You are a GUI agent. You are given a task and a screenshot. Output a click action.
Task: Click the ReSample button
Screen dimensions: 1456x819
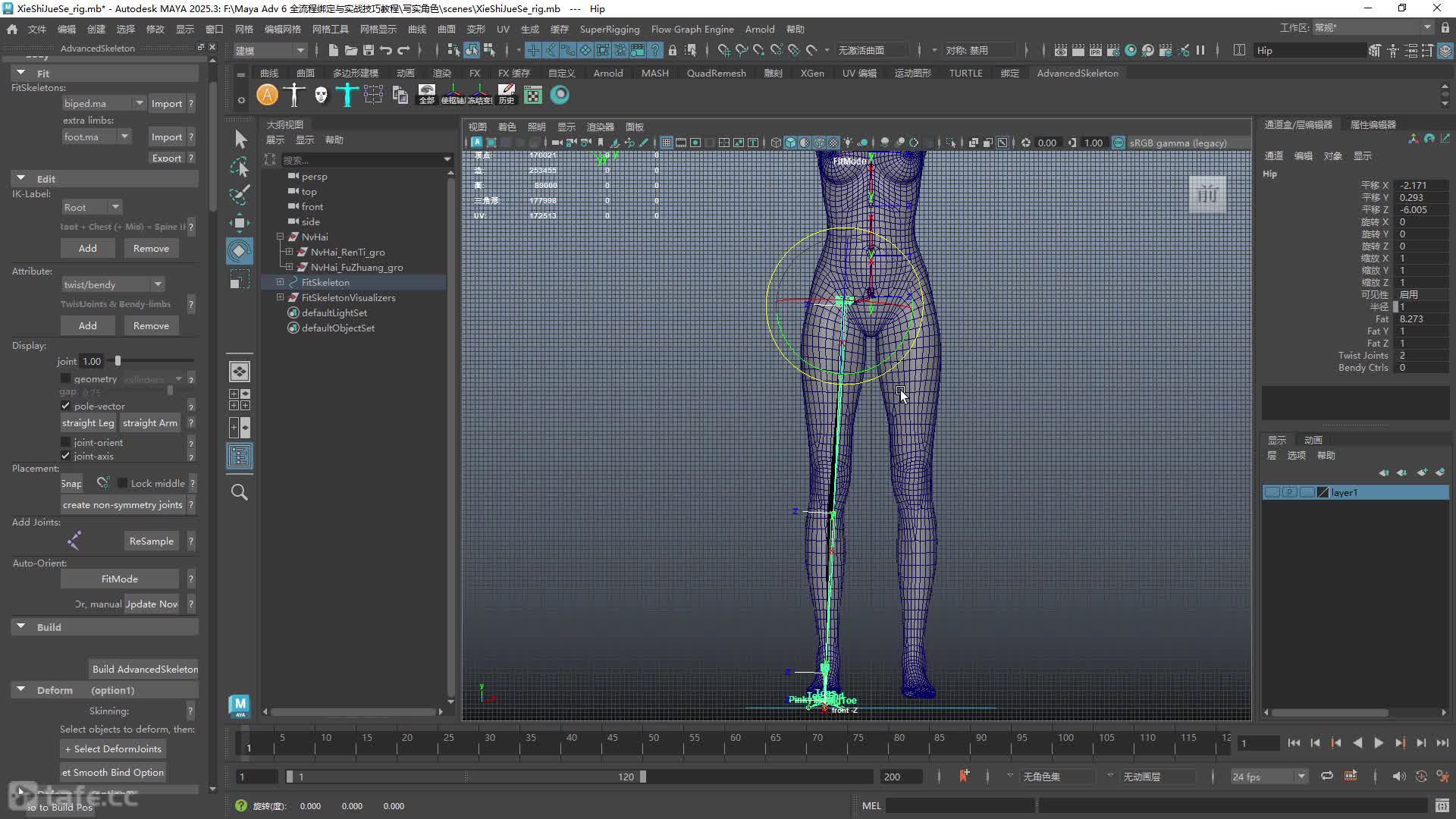click(151, 541)
